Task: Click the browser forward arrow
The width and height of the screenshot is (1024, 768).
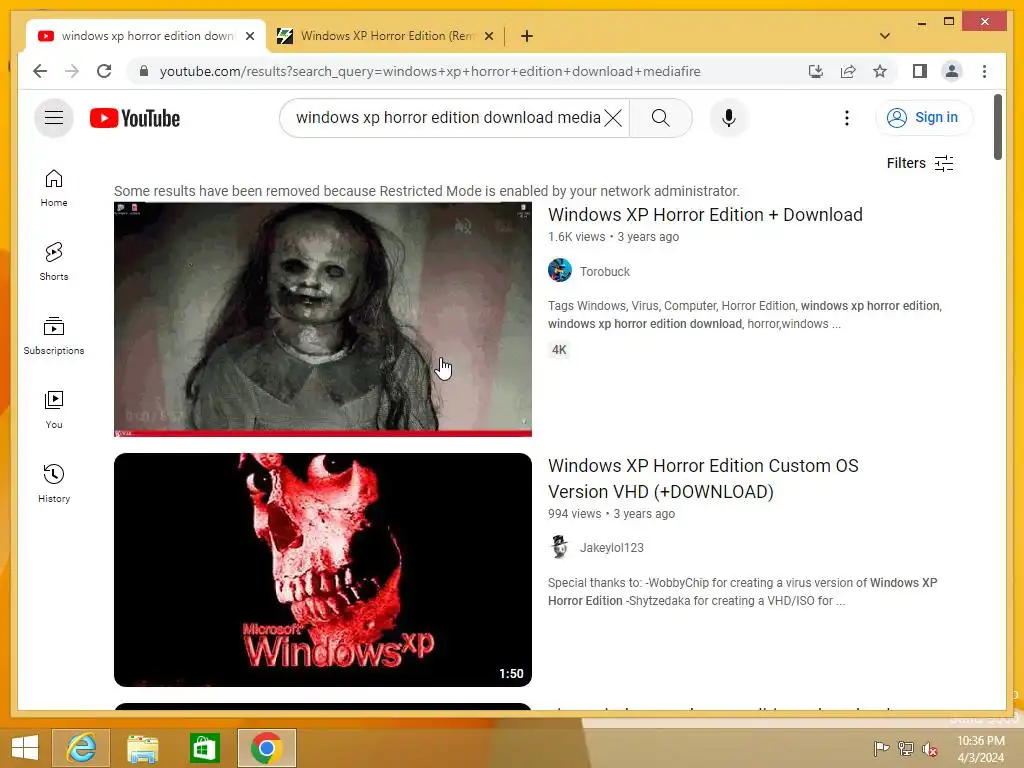Action: (x=72, y=71)
